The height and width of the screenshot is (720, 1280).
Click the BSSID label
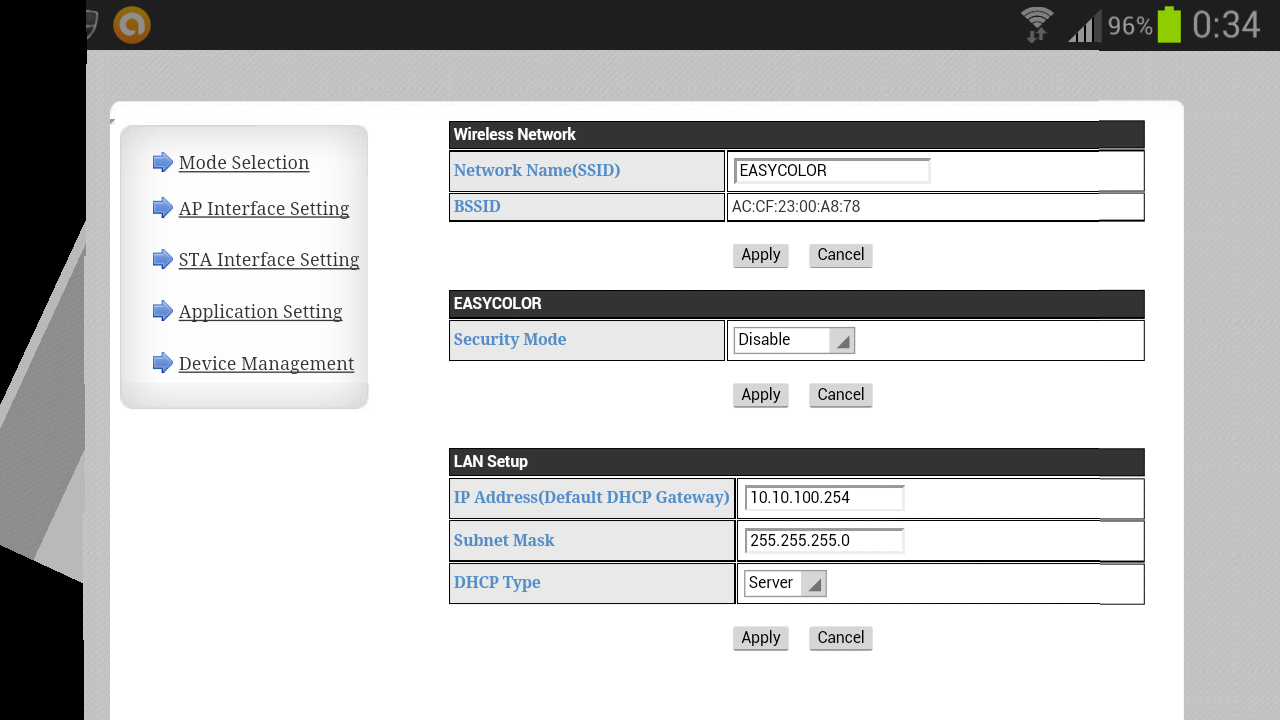click(477, 207)
